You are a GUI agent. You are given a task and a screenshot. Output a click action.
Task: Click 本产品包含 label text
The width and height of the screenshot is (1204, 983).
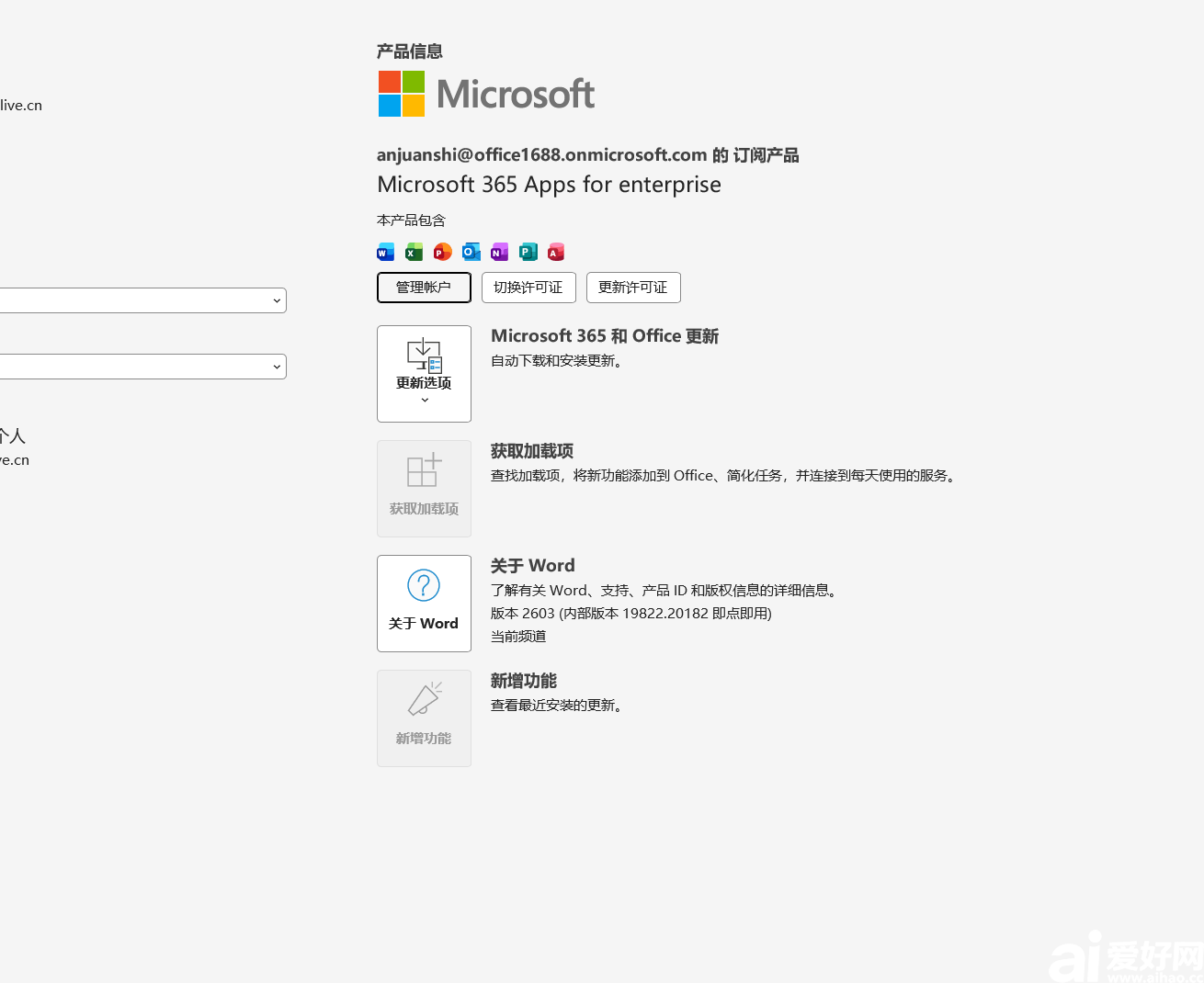(411, 220)
